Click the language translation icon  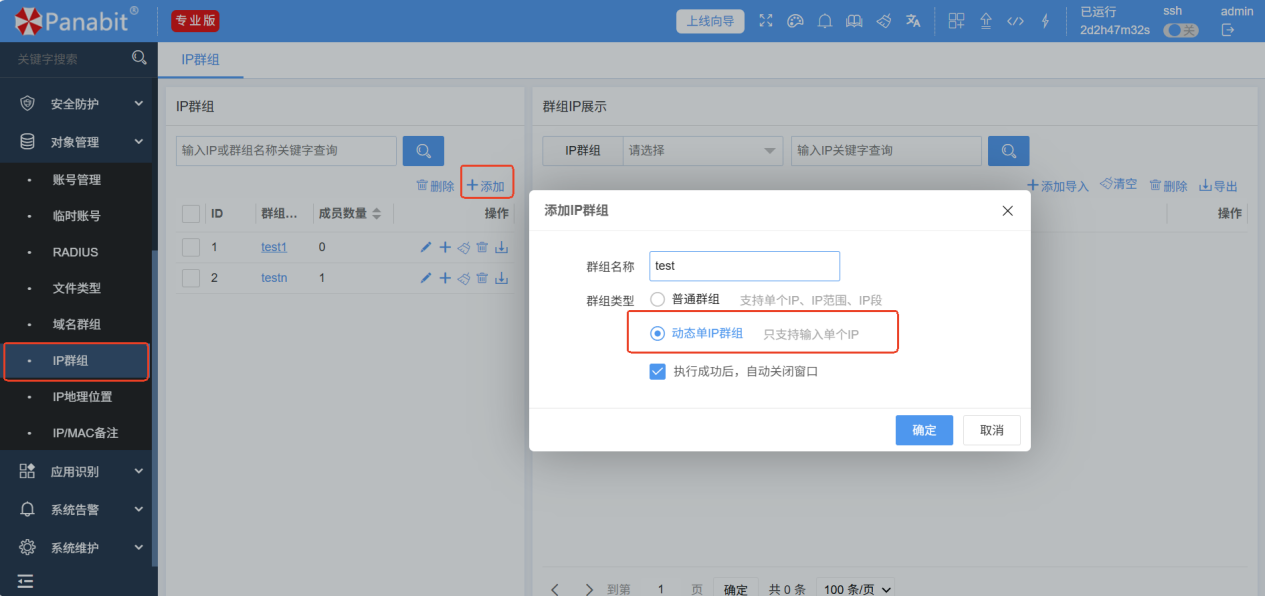coord(912,21)
